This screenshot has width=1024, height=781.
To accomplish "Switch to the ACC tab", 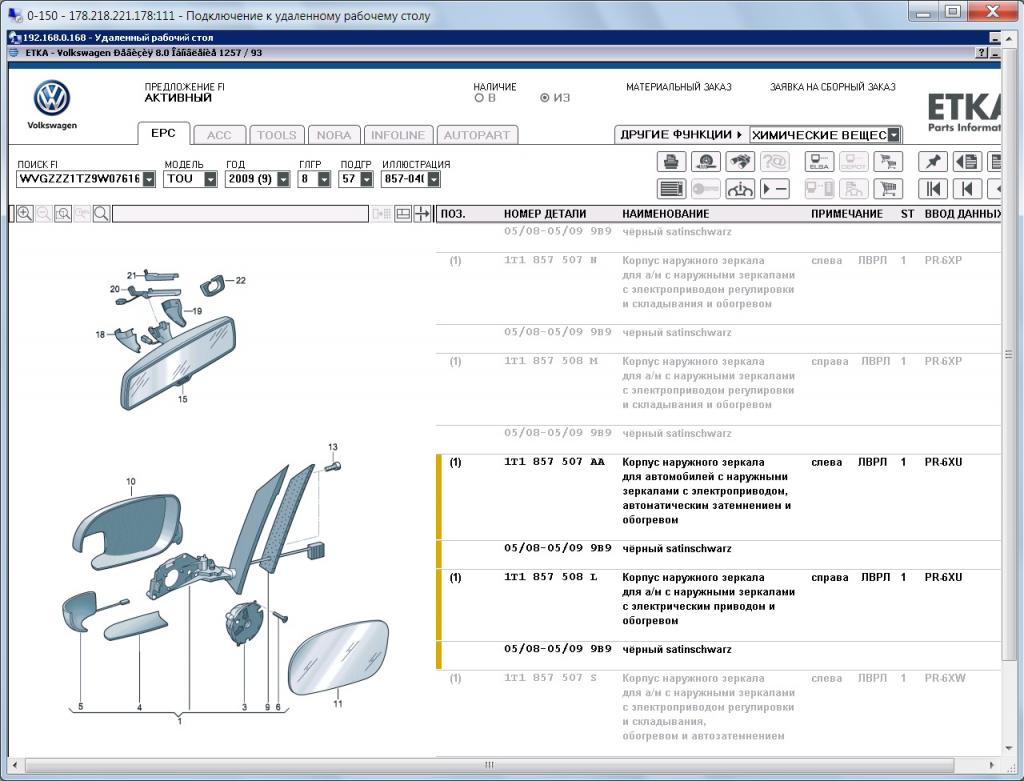I will coord(219,135).
